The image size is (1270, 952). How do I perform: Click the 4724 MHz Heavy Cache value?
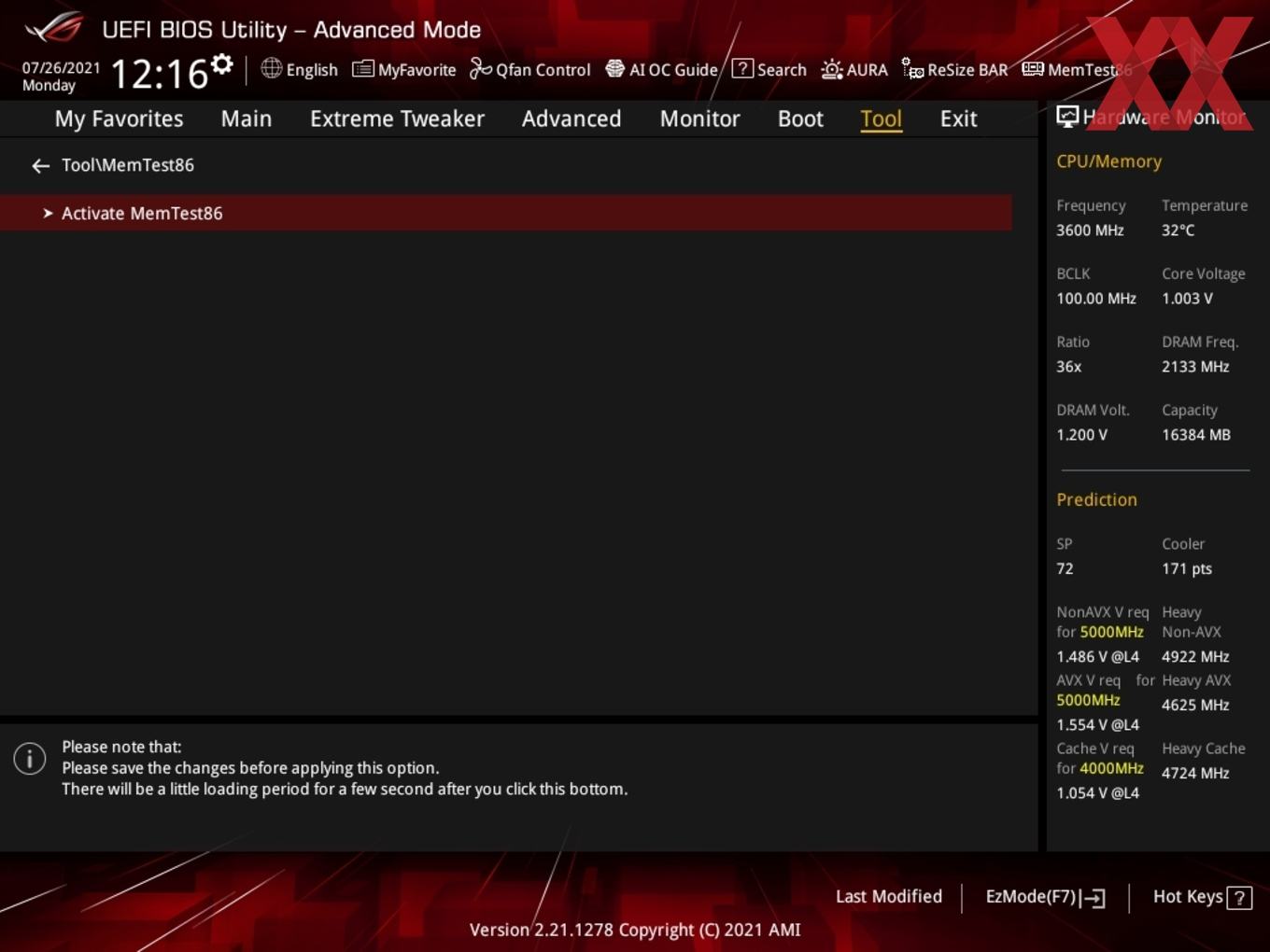pos(1195,774)
